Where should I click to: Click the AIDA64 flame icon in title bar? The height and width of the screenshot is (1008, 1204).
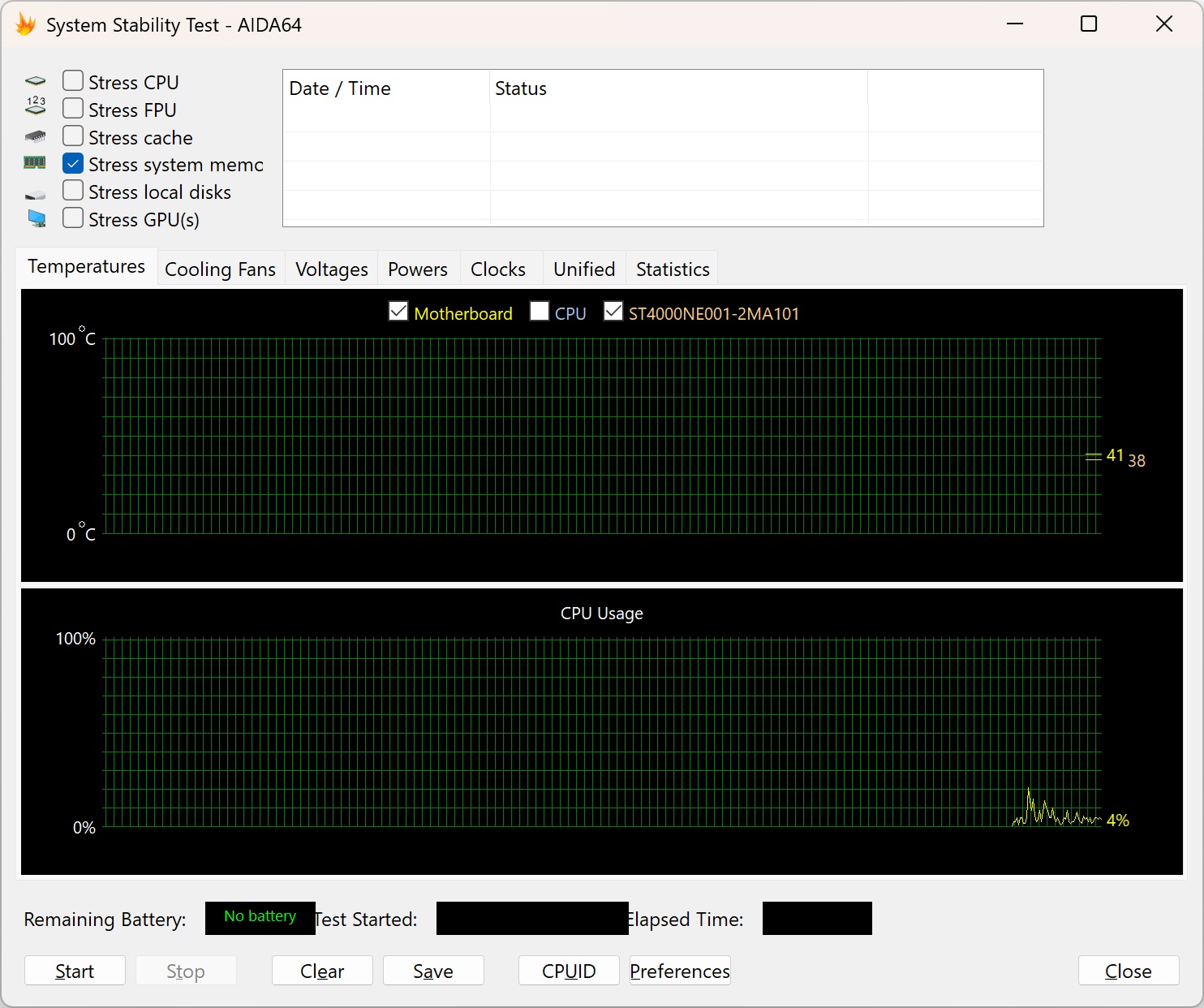click(x=25, y=24)
